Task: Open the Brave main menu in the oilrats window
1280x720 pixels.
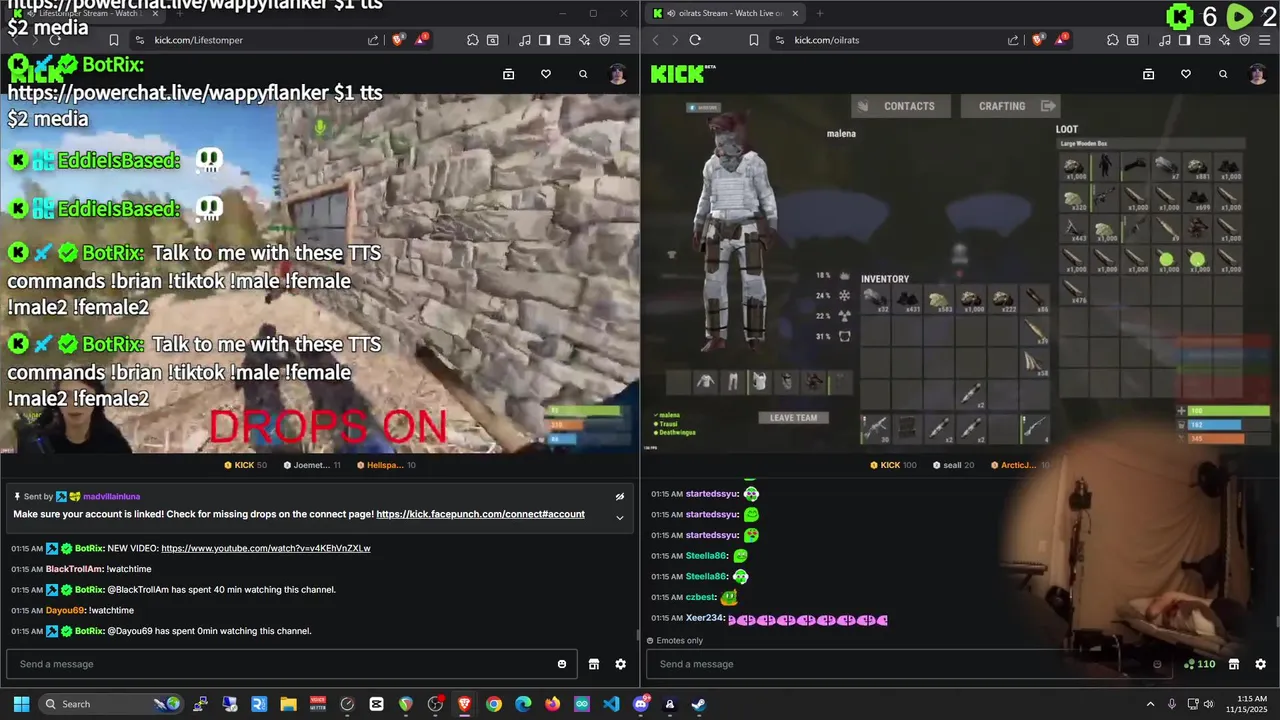Action: pyautogui.click(x=1264, y=40)
